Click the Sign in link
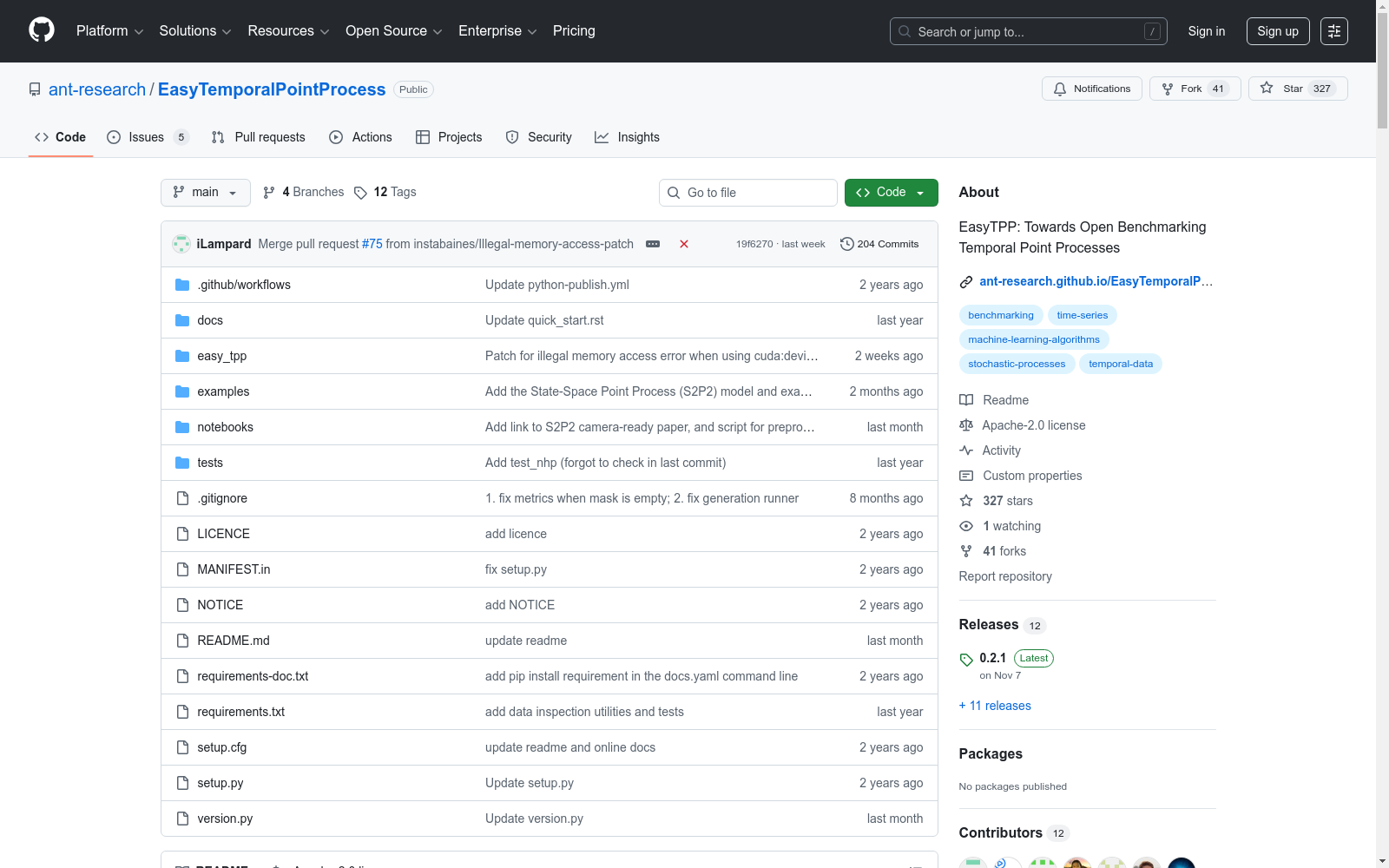The height and width of the screenshot is (868, 1389). (x=1207, y=31)
